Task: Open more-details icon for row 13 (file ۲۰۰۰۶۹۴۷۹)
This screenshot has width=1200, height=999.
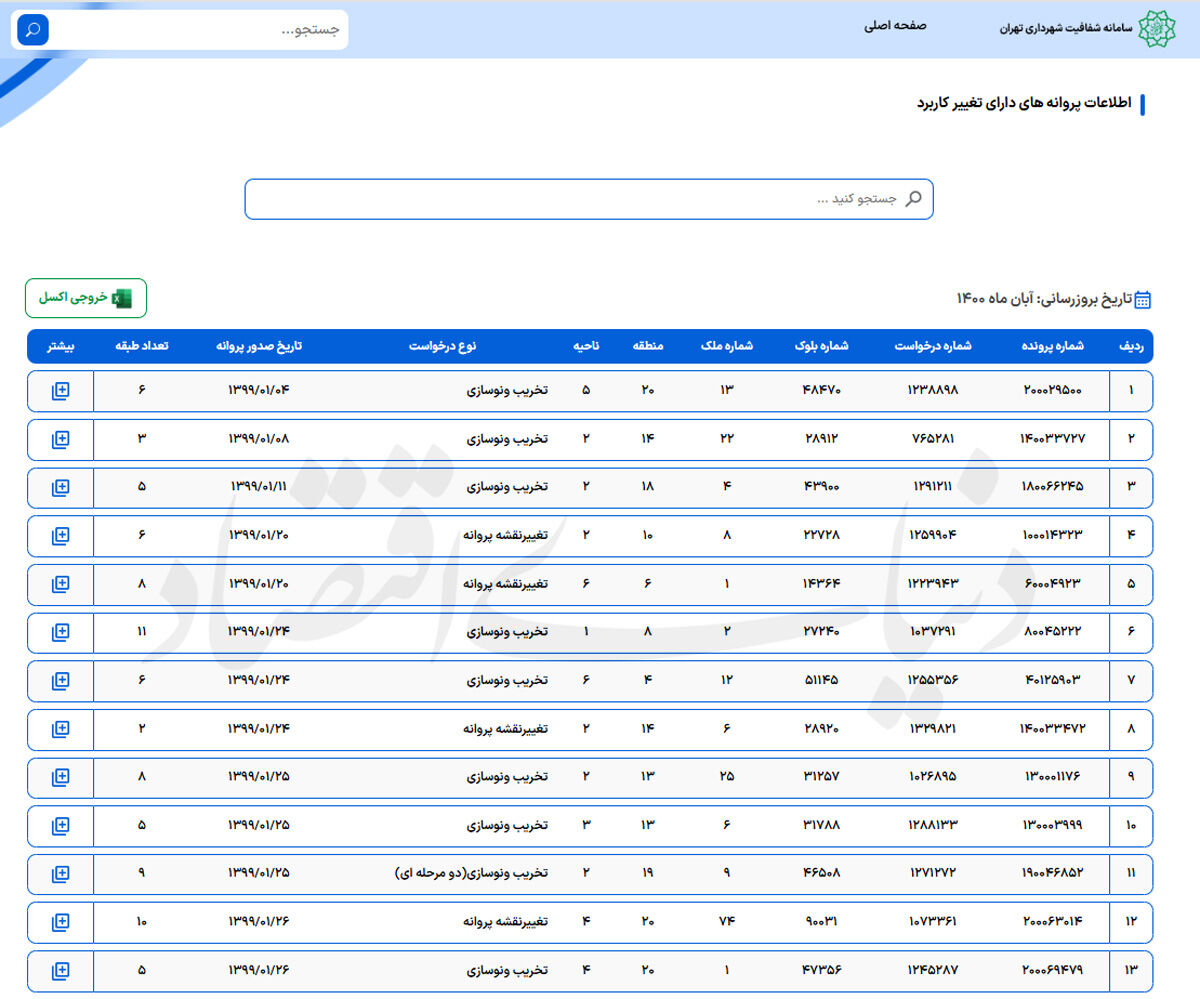Action: [61, 970]
